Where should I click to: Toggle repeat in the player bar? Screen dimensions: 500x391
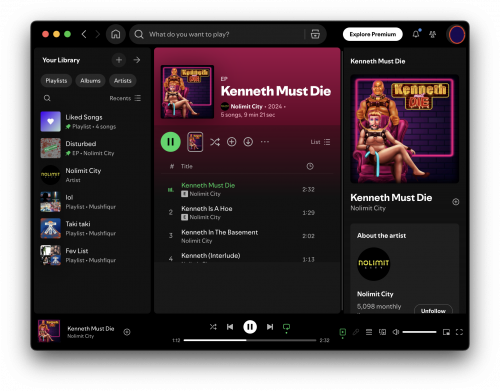pos(286,327)
